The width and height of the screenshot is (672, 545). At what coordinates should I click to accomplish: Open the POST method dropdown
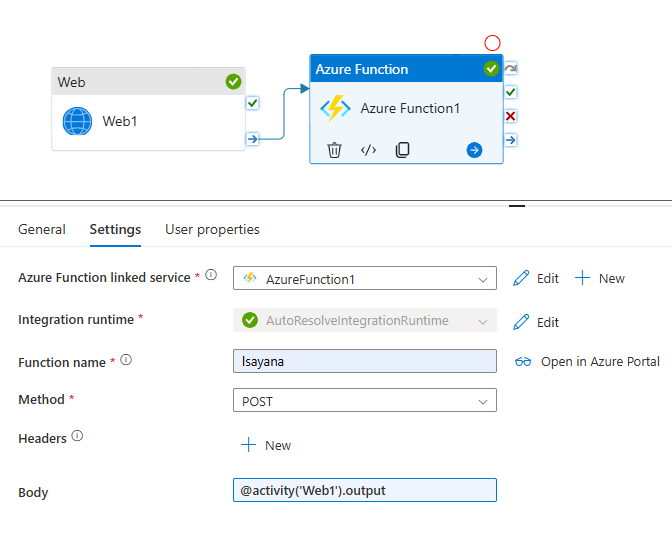point(365,400)
